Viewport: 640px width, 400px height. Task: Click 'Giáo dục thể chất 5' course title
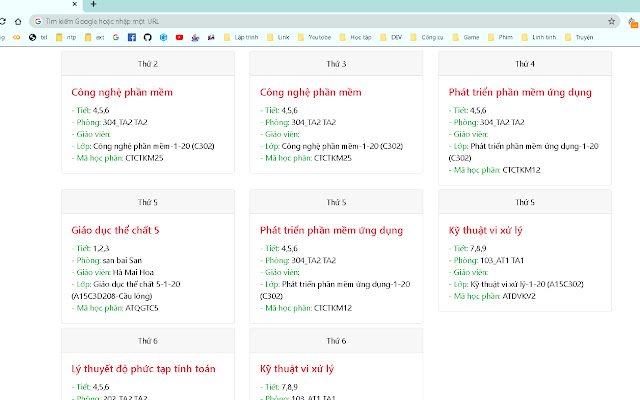[x=115, y=230]
